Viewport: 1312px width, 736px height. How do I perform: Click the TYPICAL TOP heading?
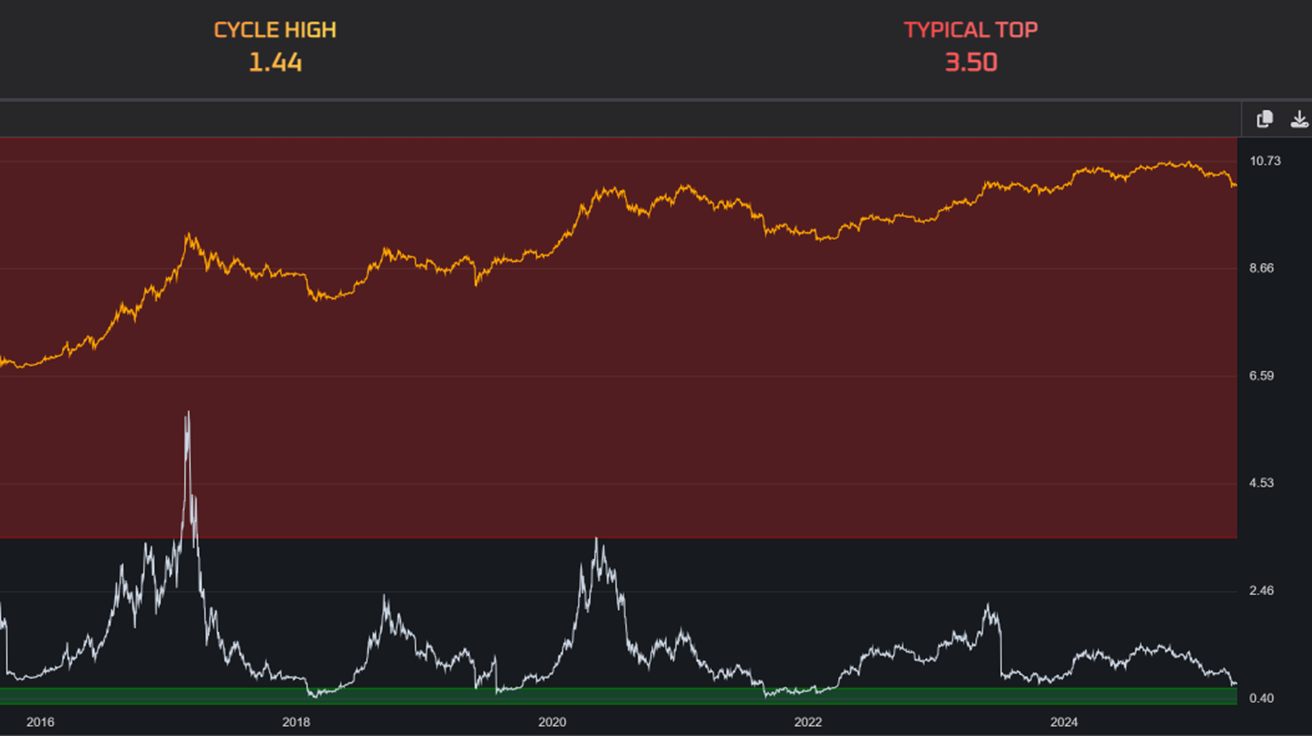pyautogui.click(x=971, y=30)
